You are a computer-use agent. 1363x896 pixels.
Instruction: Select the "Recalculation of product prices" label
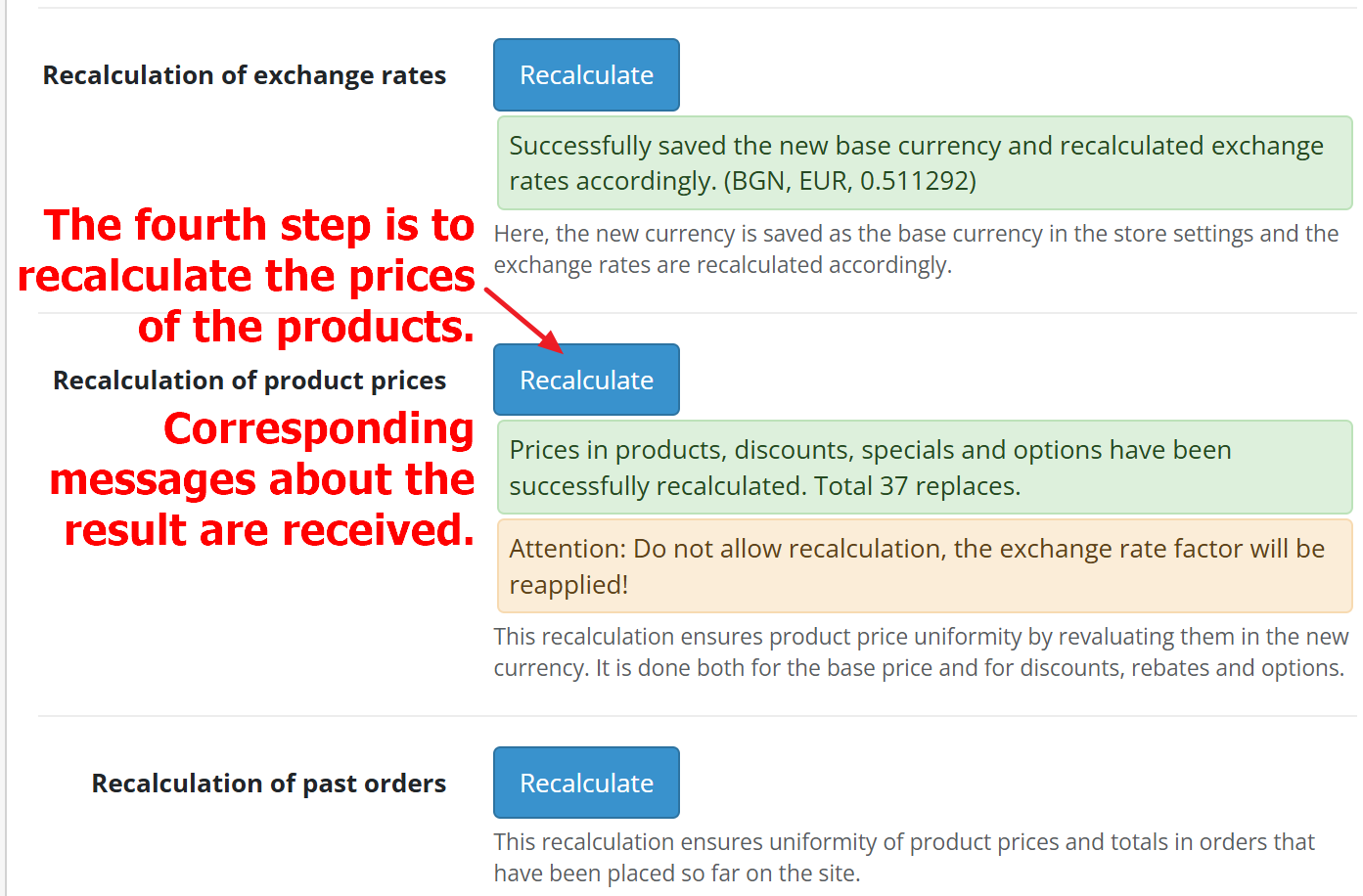click(x=250, y=381)
